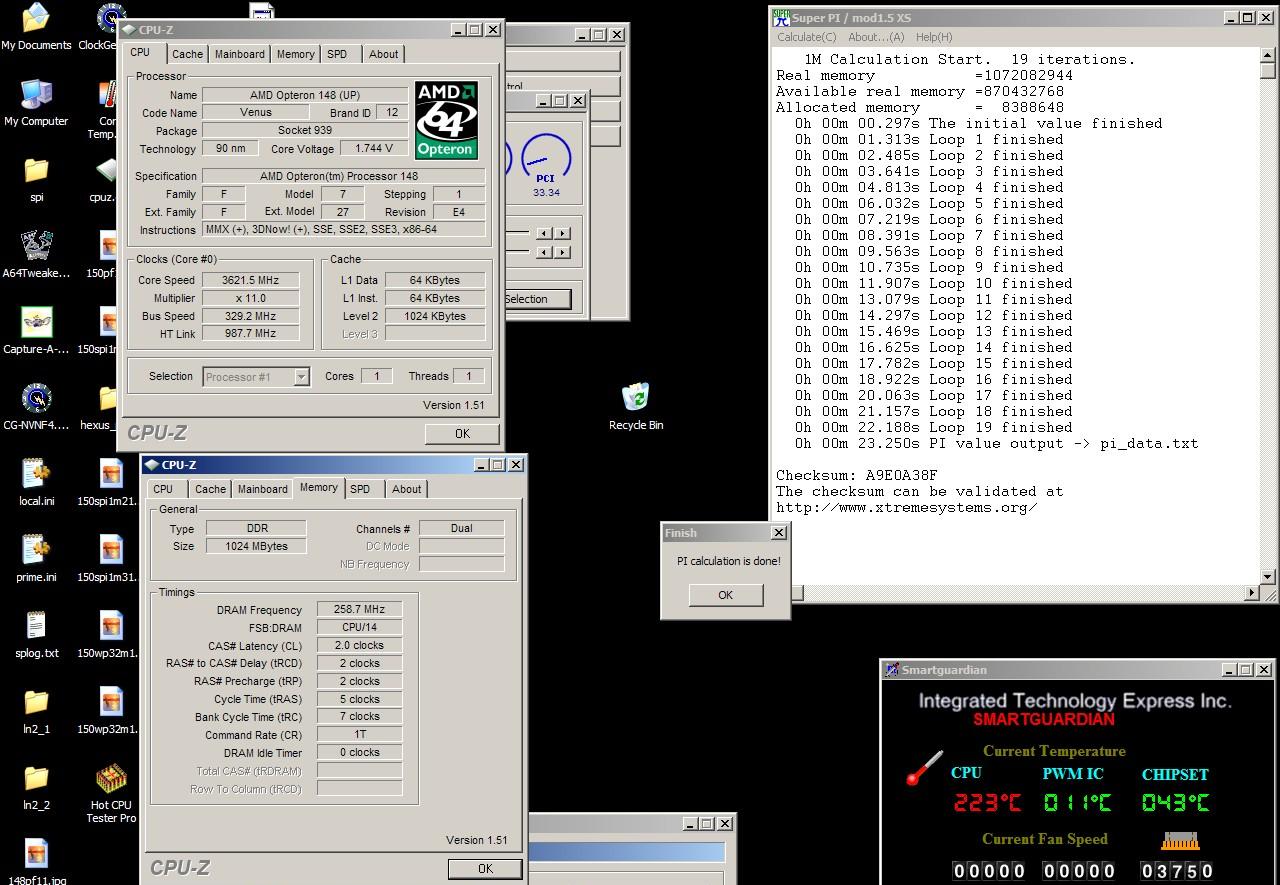Image resolution: width=1280 pixels, height=885 pixels.
Task: Click the xtremesystems.org URL in Super PI
Action: tap(907, 507)
